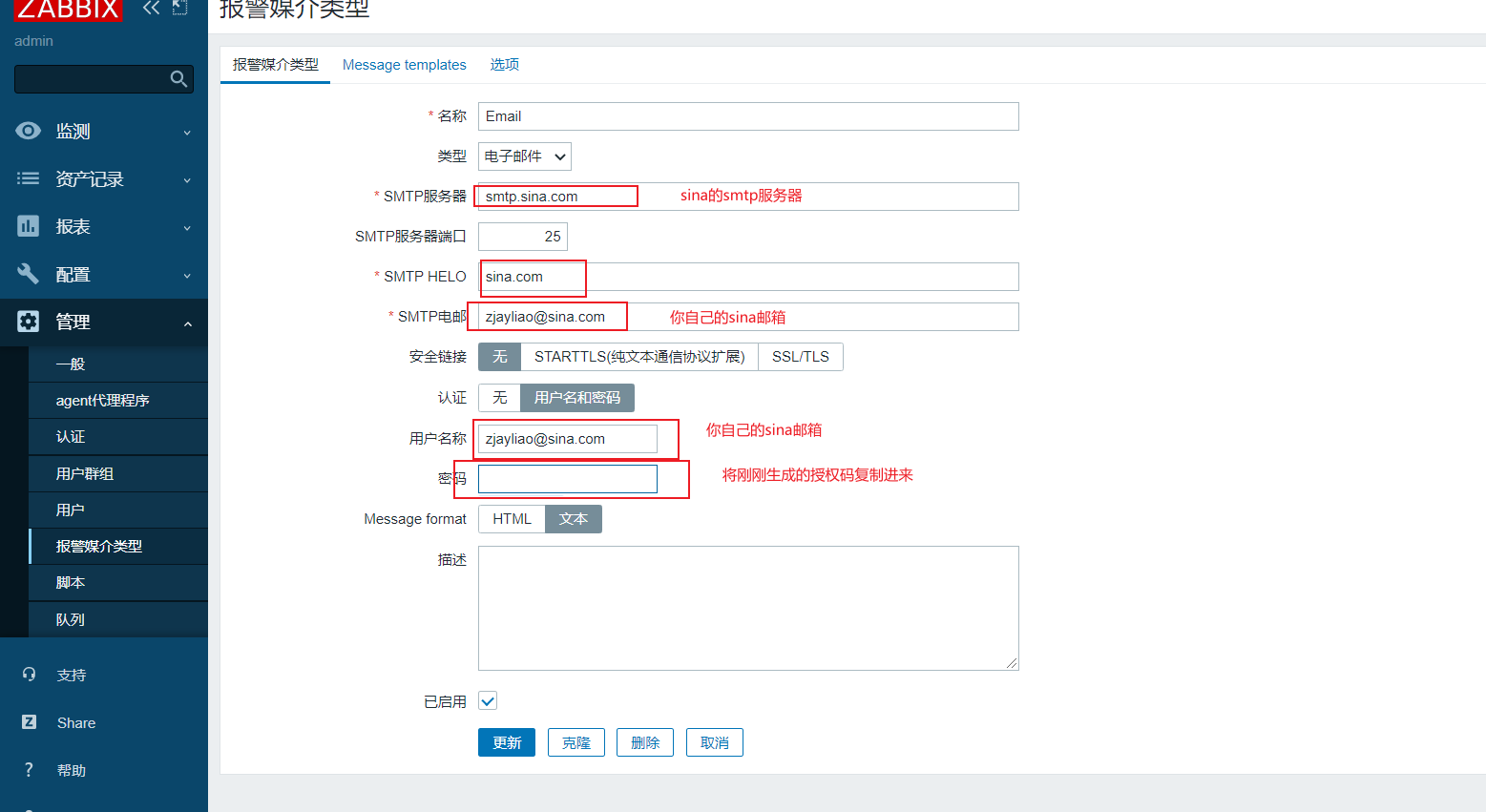This screenshot has height=812, width=1486.
Task: Open 队列 menu item
Action: 118,619
